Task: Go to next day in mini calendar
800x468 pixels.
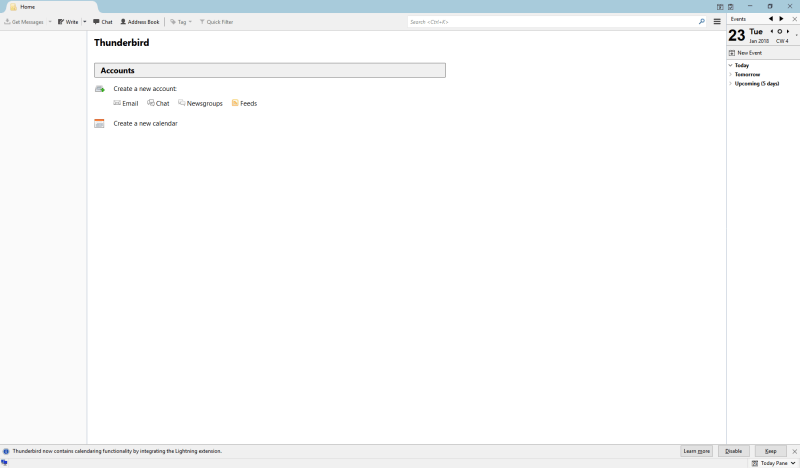Action: click(x=788, y=32)
